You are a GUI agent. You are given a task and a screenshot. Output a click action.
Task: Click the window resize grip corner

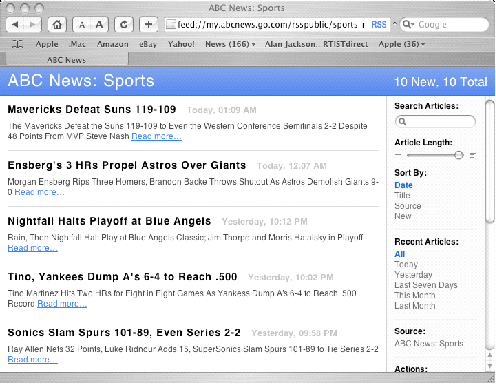click(491, 378)
